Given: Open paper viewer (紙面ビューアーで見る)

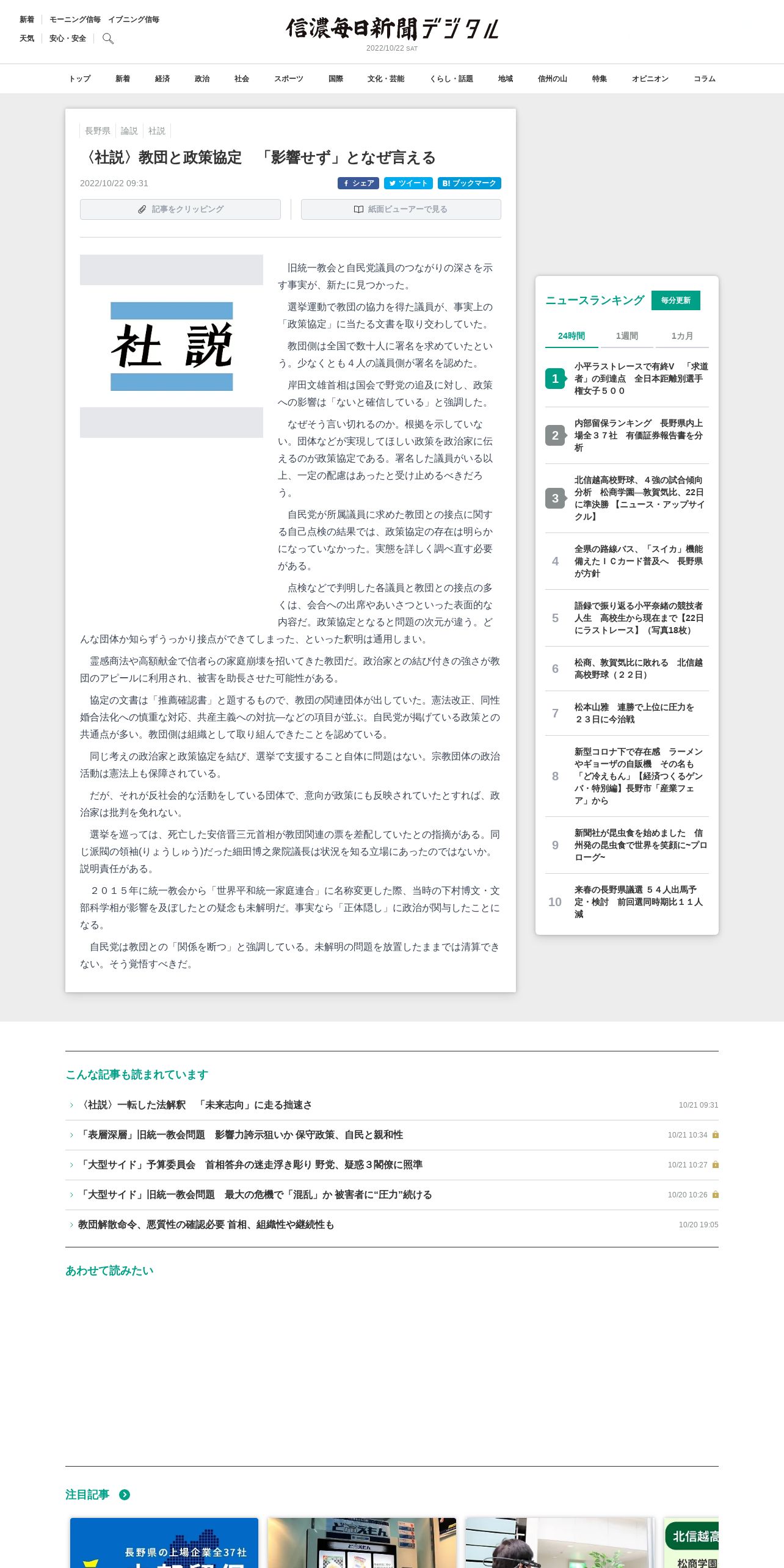Looking at the screenshot, I should [401, 209].
